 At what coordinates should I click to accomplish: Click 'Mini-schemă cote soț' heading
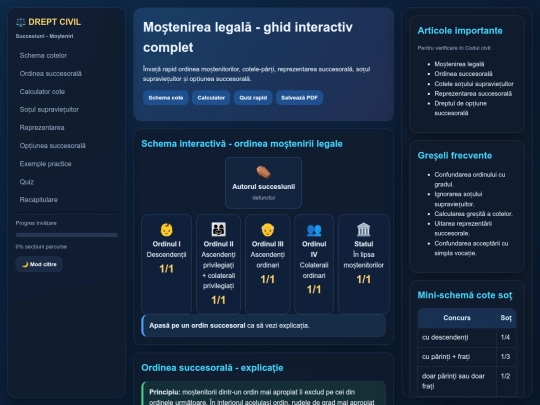click(465, 295)
